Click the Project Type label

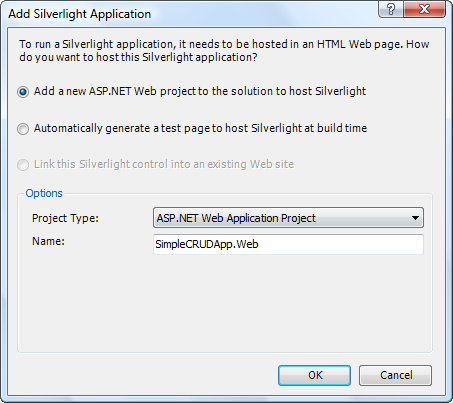(65, 218)
